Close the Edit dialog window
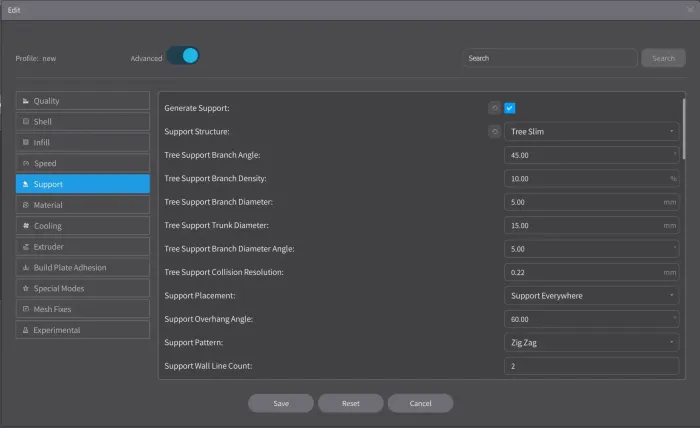This screenshot has width=700, height=428. (x=691, y=9)
